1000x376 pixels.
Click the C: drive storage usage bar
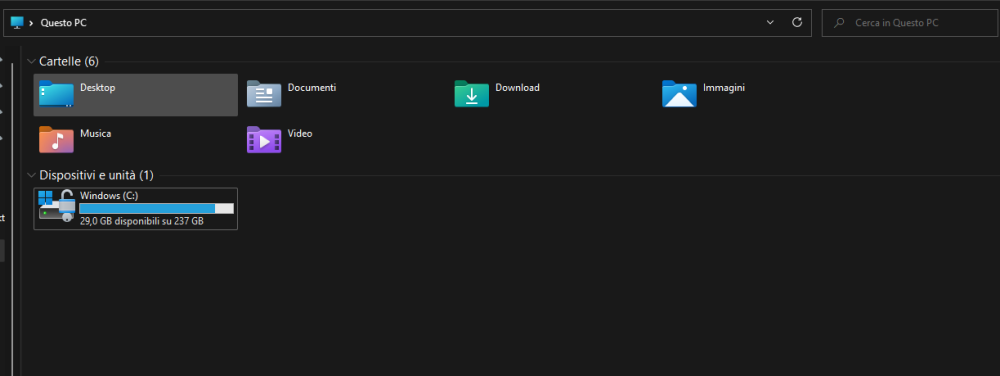156,208
